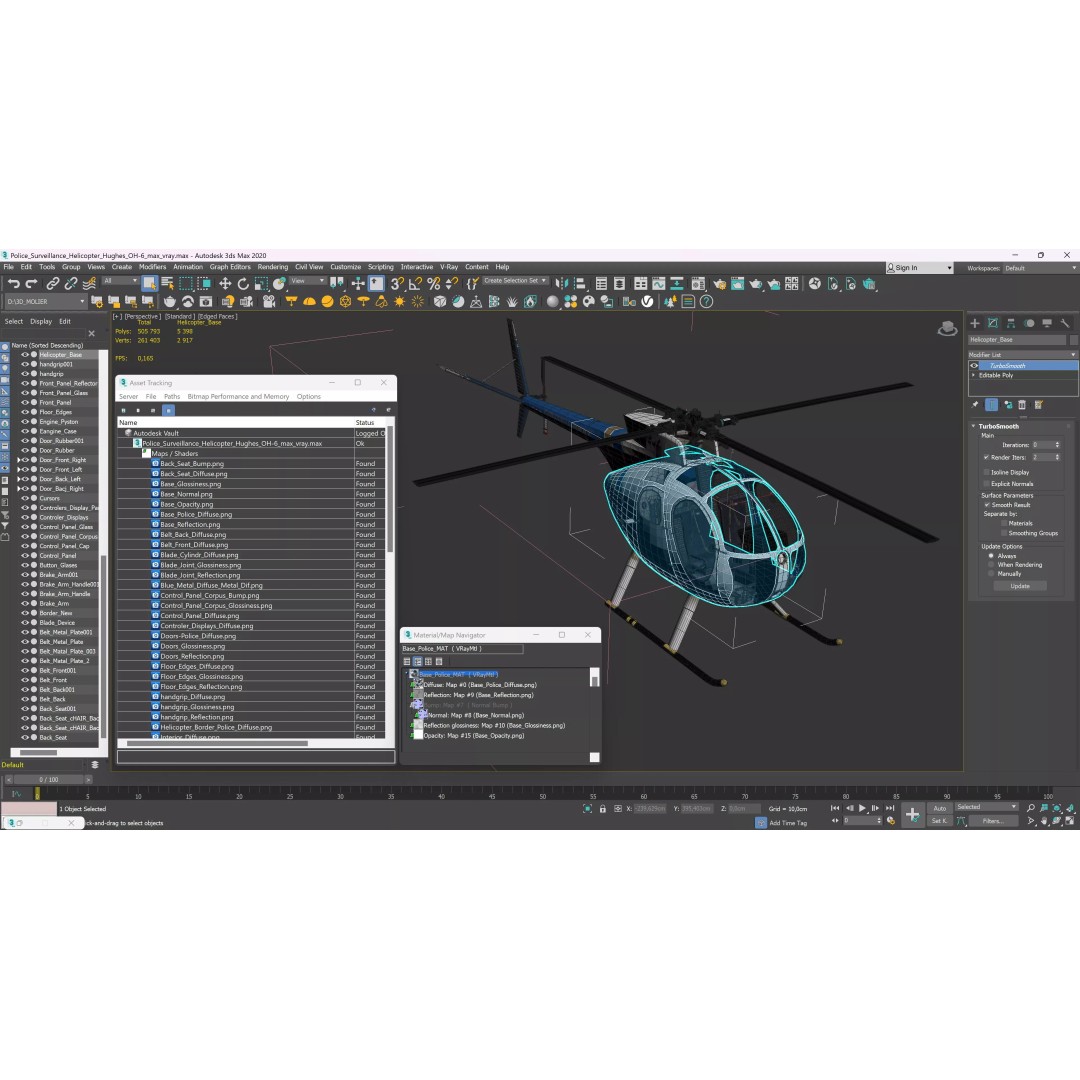Remove modifier with the trash can icon
Viewport: 1080px width, 1080px height.
click(1022, 405)
